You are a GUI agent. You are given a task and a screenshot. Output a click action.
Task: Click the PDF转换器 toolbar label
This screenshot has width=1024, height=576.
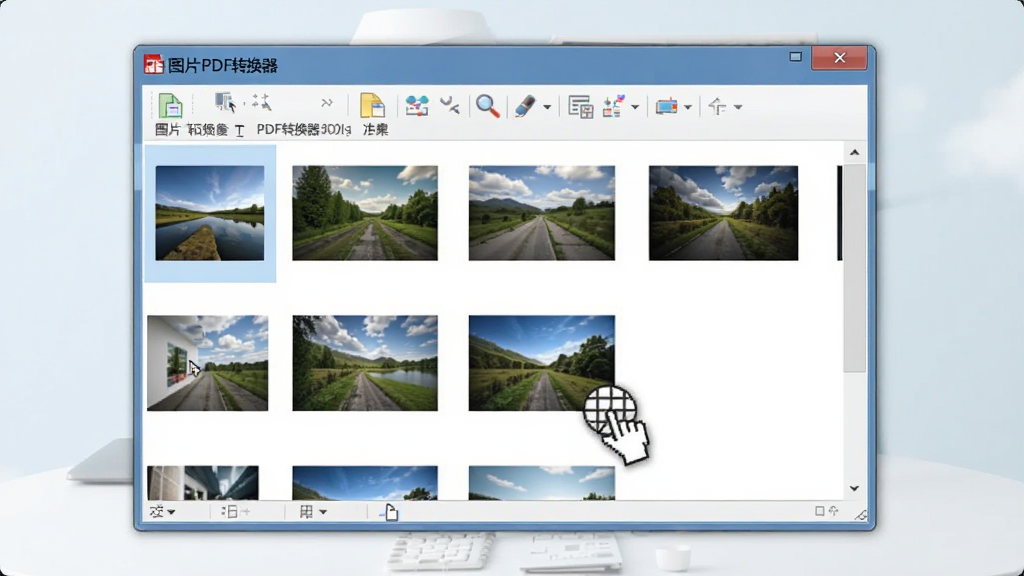click(288, 129)
